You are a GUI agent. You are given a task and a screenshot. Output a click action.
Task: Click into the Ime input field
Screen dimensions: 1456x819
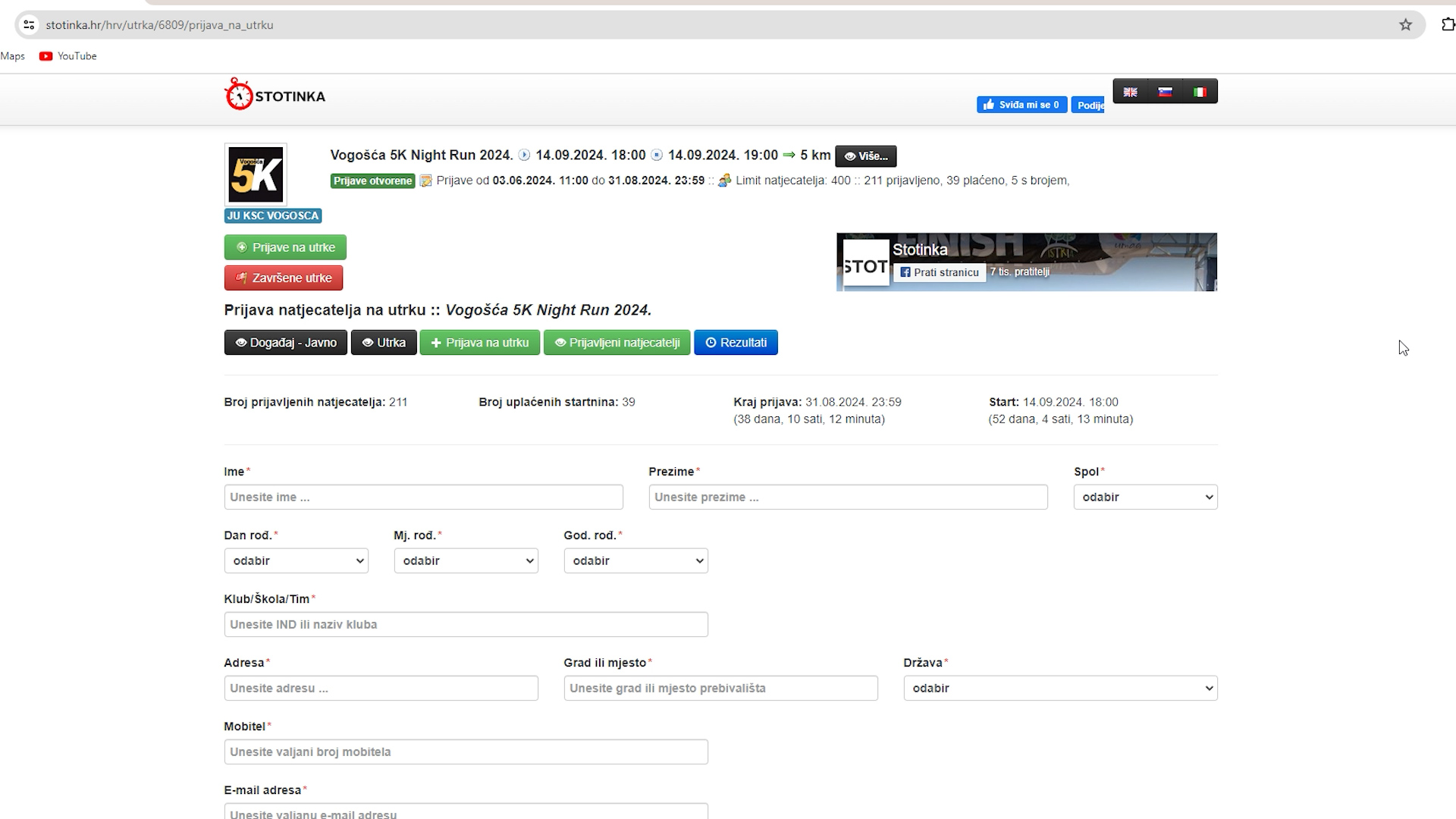pos(423,497)
